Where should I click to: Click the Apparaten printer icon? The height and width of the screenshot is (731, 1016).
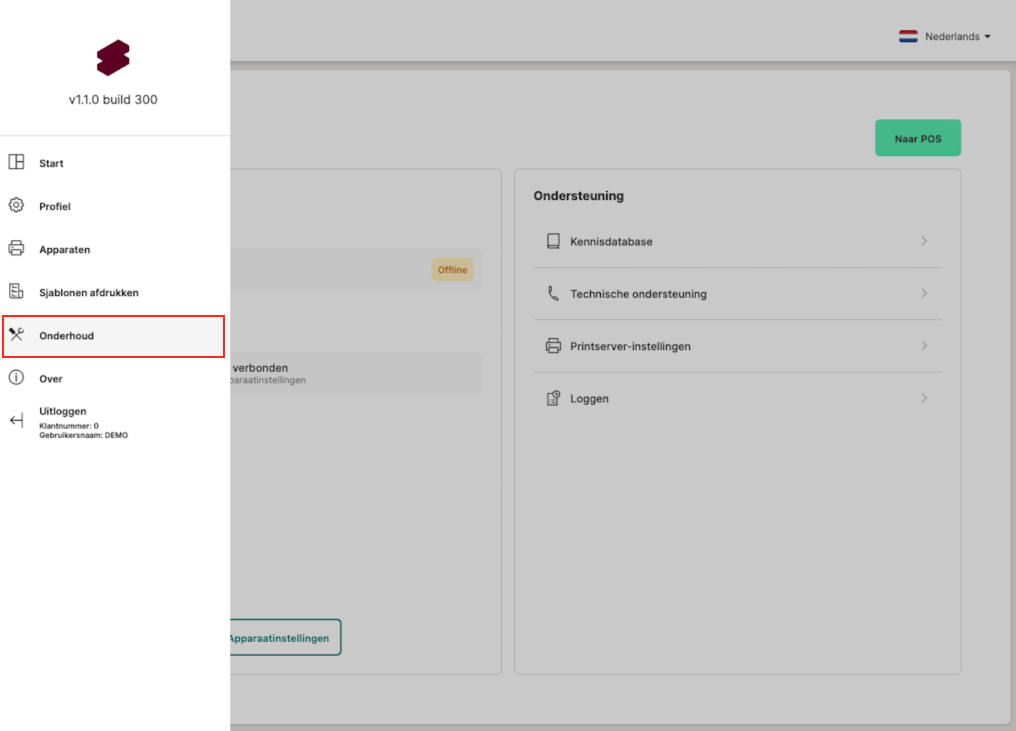coord(16,249)
